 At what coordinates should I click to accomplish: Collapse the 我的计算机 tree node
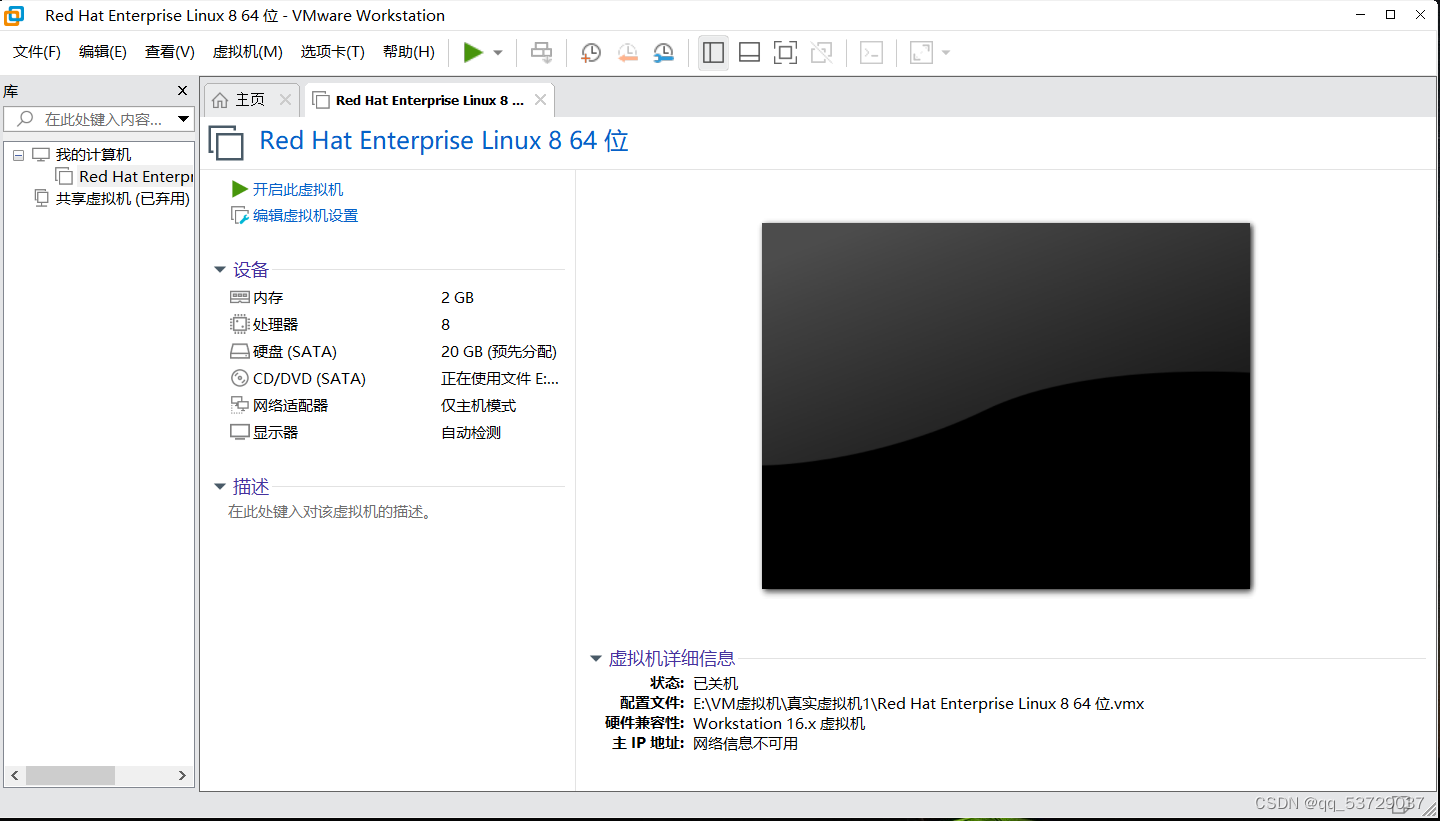point(18,155)
